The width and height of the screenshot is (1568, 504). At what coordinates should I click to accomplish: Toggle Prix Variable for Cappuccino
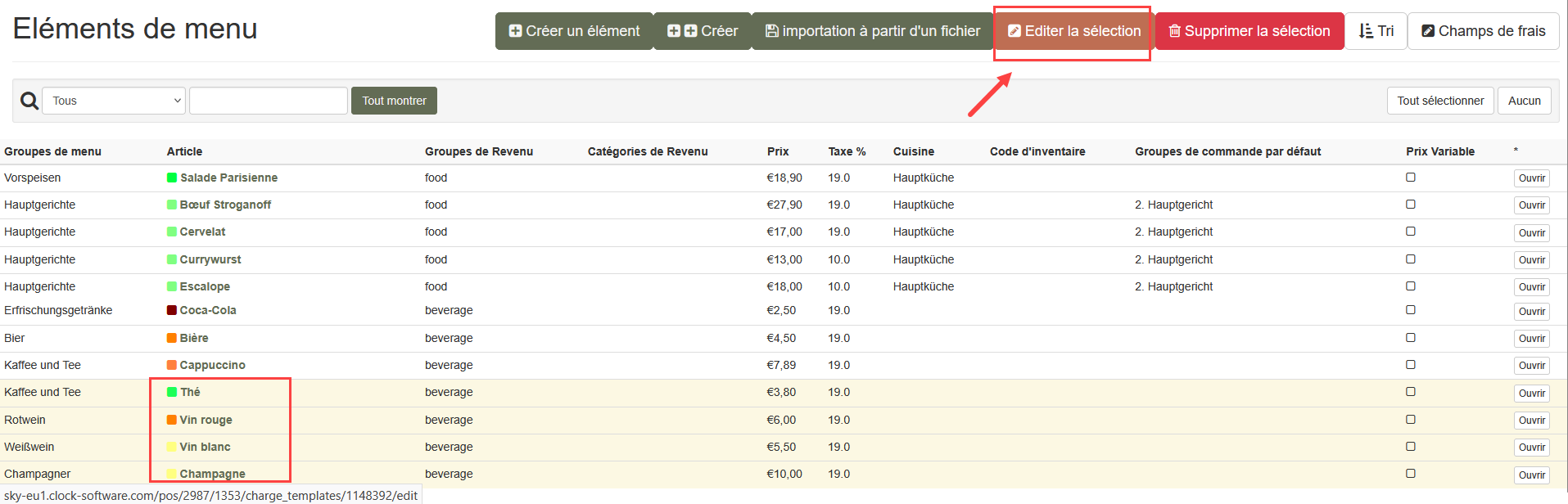point(1411,364)
